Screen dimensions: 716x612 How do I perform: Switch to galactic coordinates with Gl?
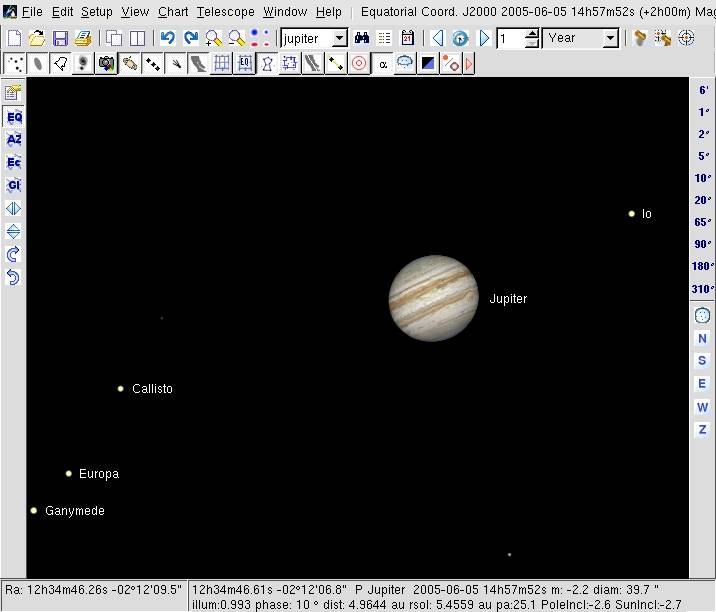[13, 185]
